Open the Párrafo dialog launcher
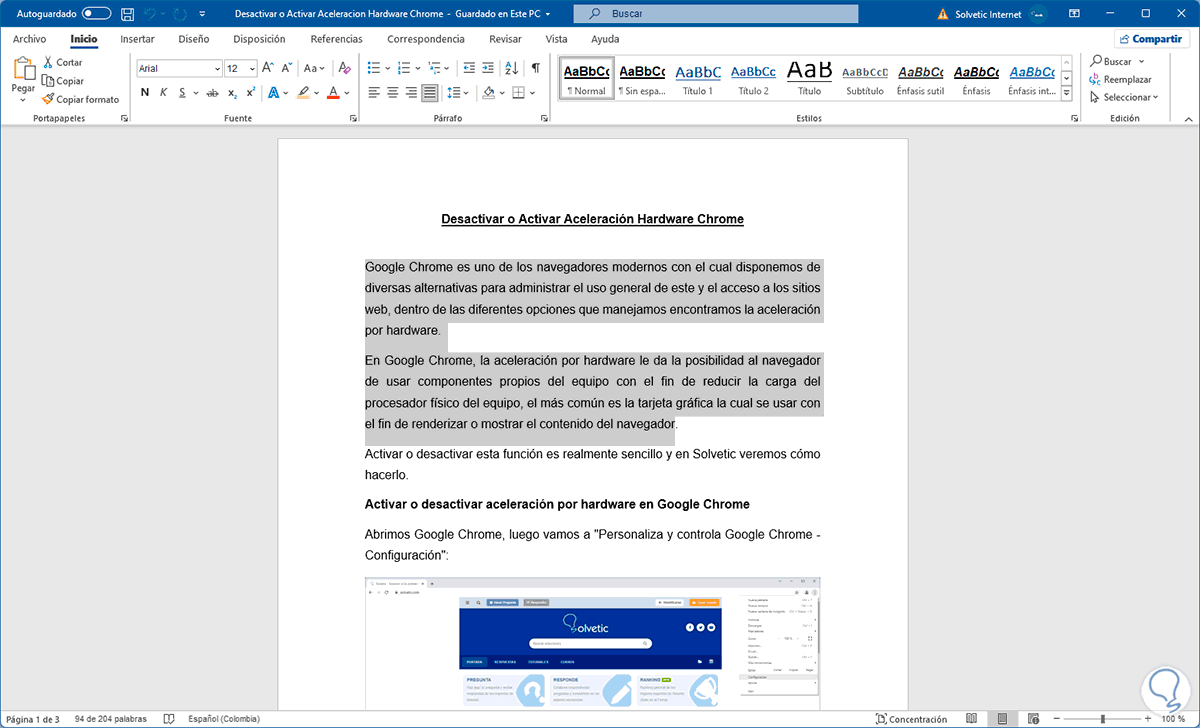 [544, 118]
